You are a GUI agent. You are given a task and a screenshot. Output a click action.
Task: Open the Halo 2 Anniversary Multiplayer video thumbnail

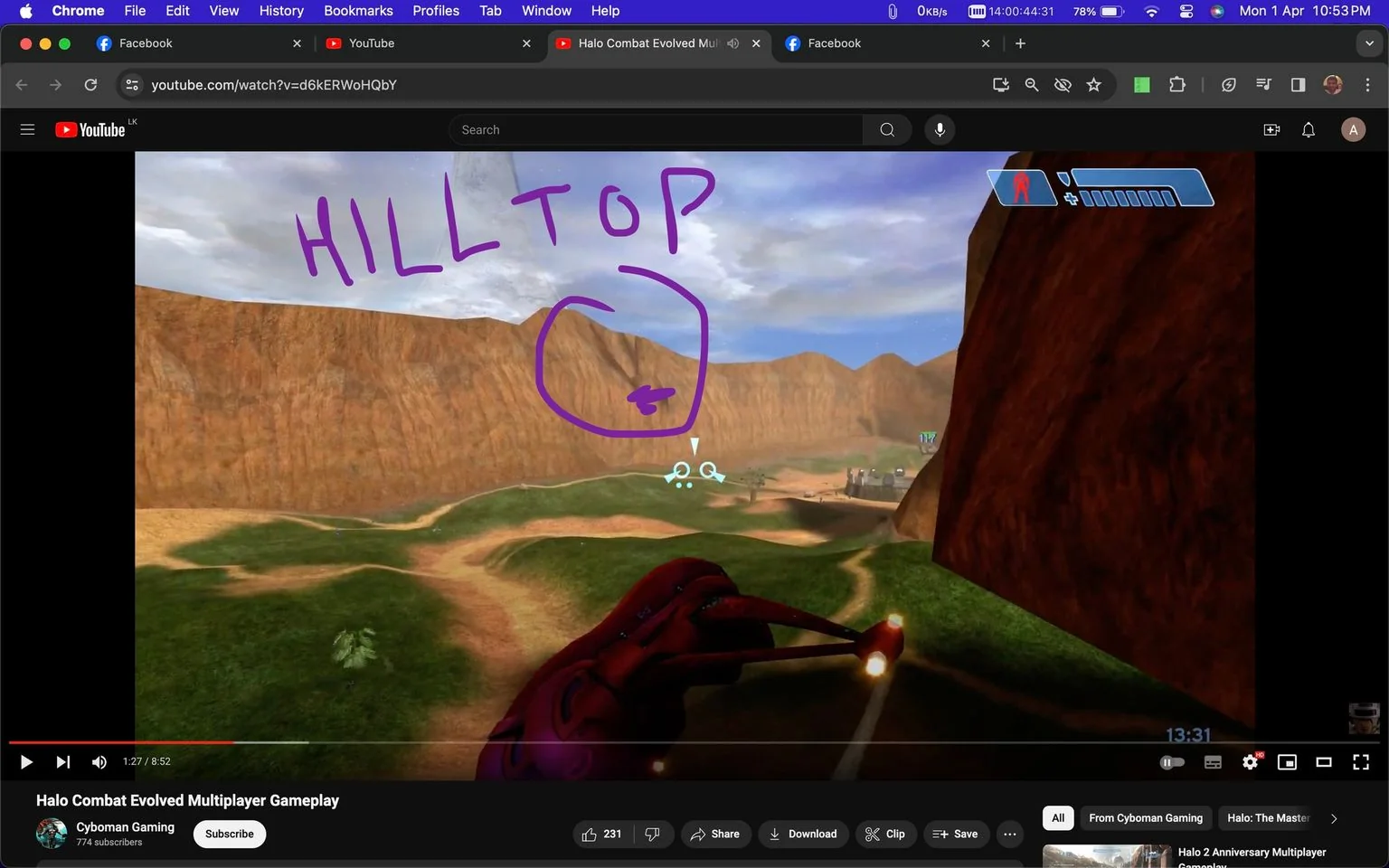[1107, 856]
